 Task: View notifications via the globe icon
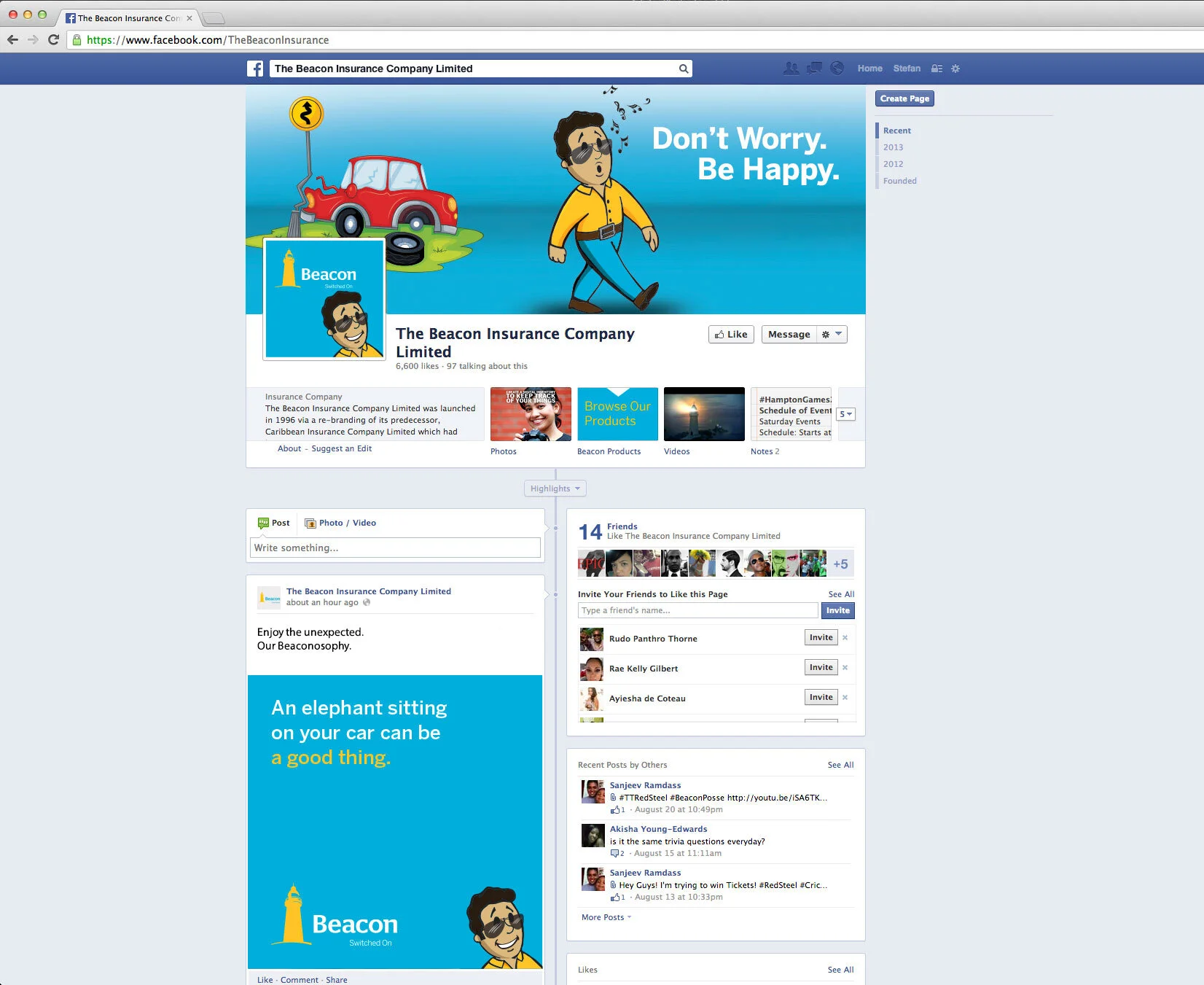click(836, 68)
